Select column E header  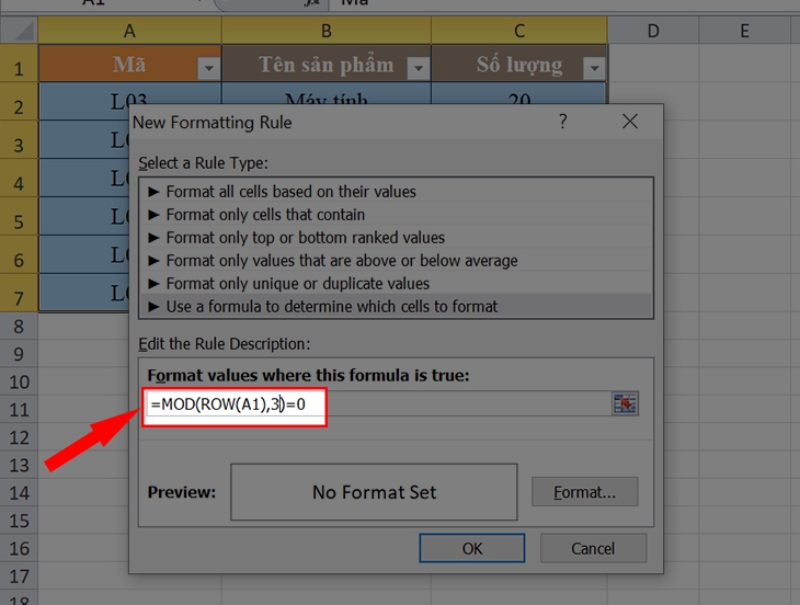(x=745, y=31)
